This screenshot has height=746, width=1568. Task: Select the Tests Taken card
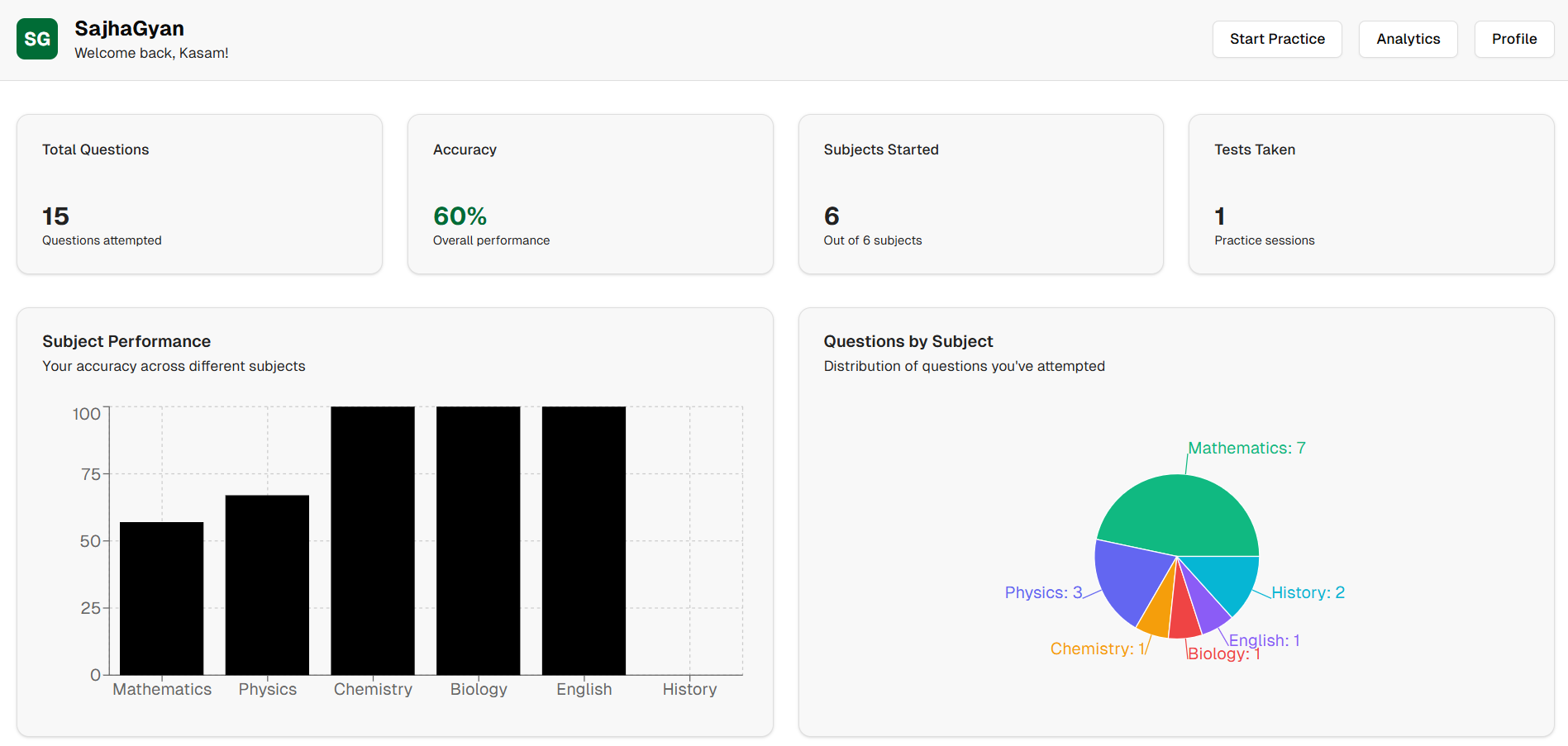tap(1370, 194)
